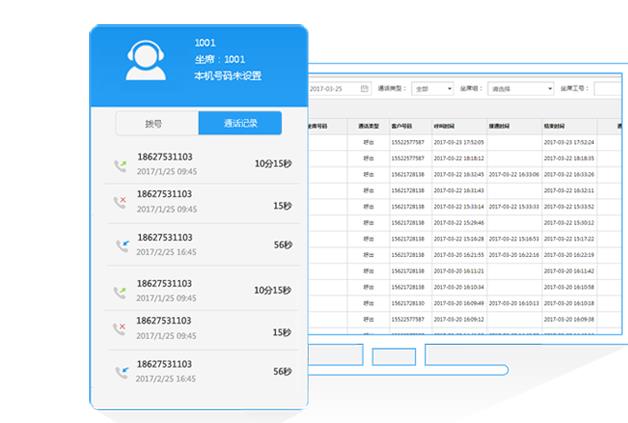Image resolution: width=628 pixels, height=423 pixels.
Task: Click the second missed call icon (15秒)
Action: click(121, 329)
